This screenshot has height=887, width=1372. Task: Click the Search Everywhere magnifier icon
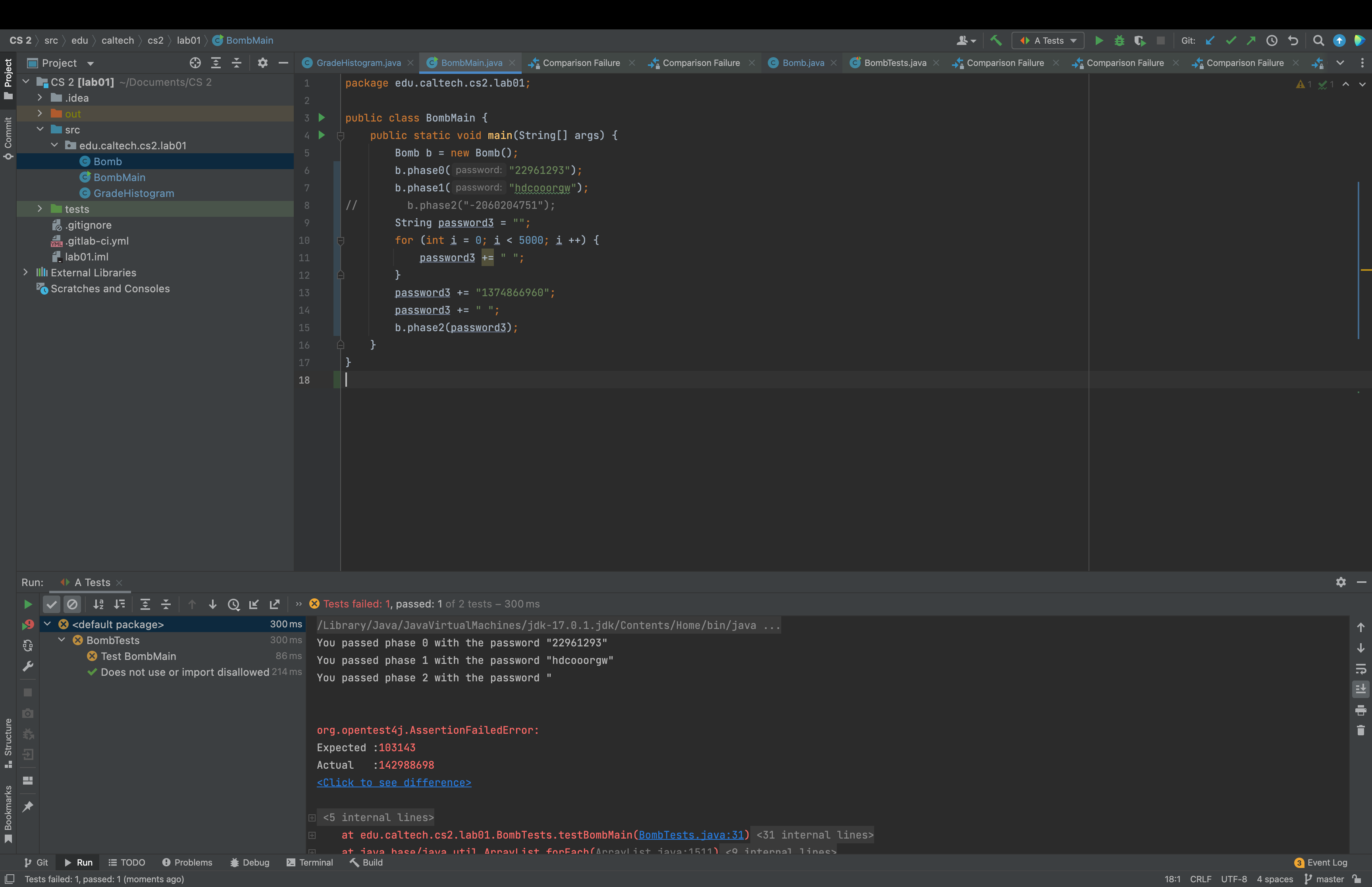point(1318,40)
